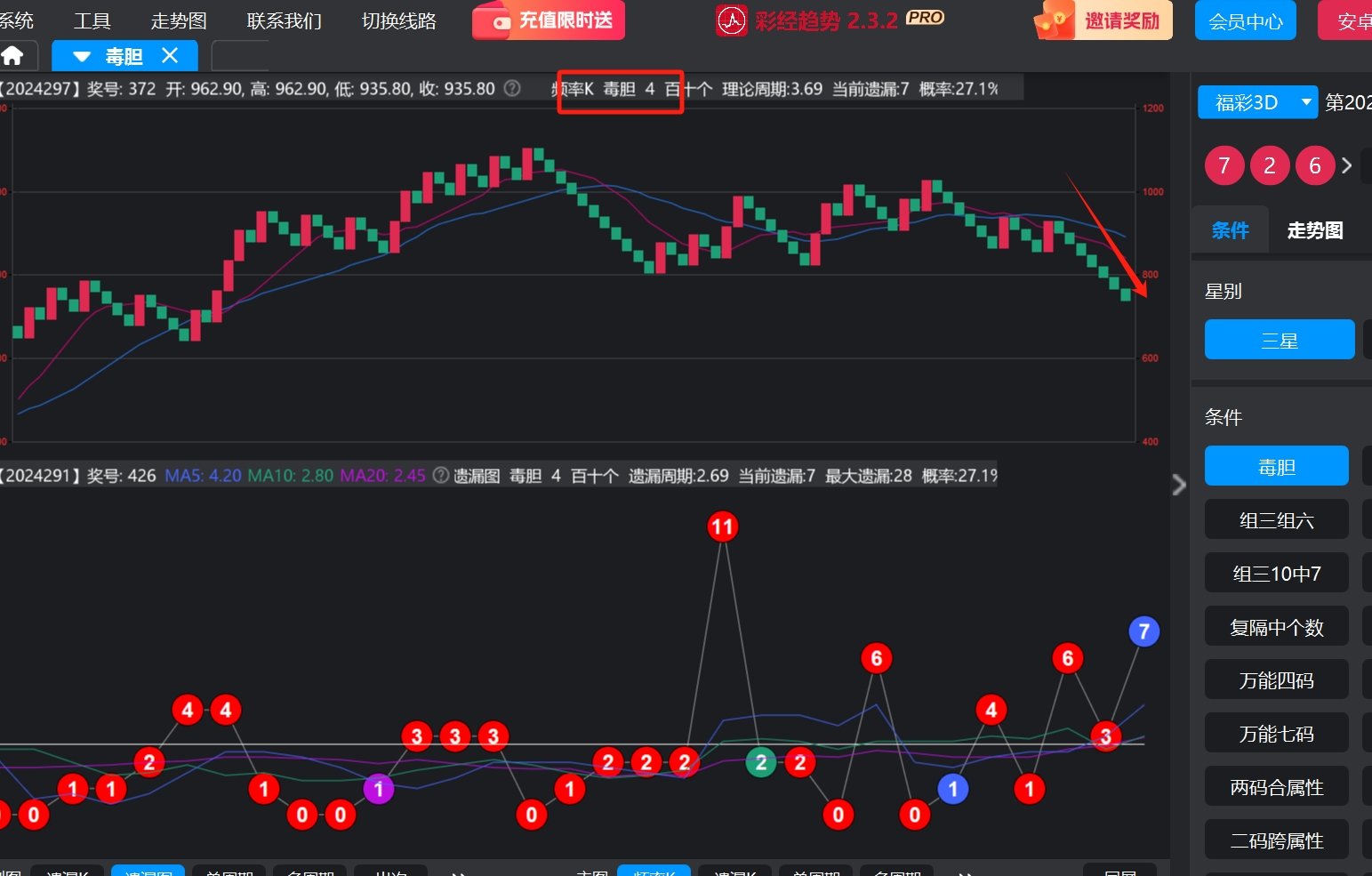Screen dimensions: 1372x876
Task: Open the 毒胆 tab dropdown arrow
Action: point(82,57)
